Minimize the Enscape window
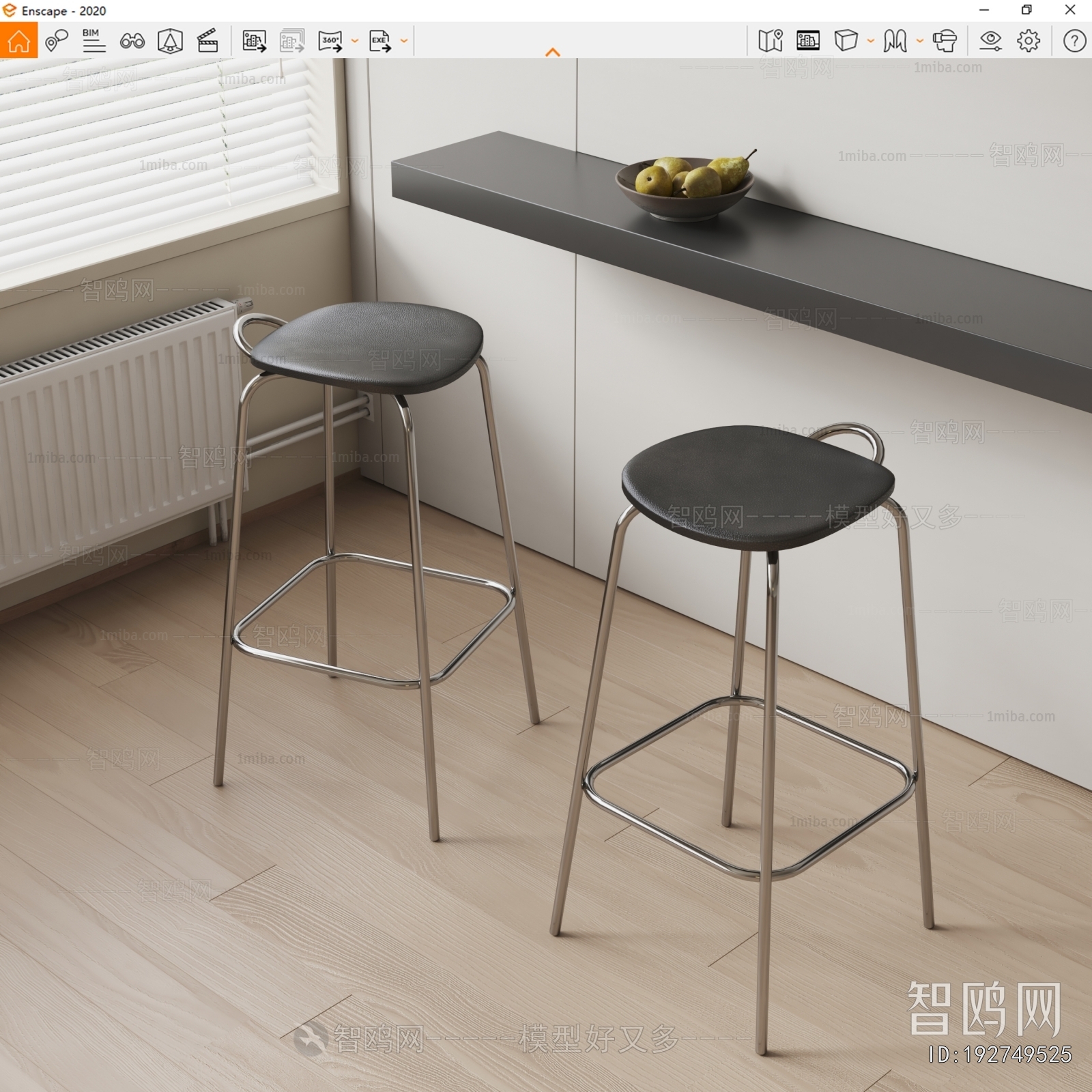This screenshot has height=1092, width=1092. pos(984,10)
